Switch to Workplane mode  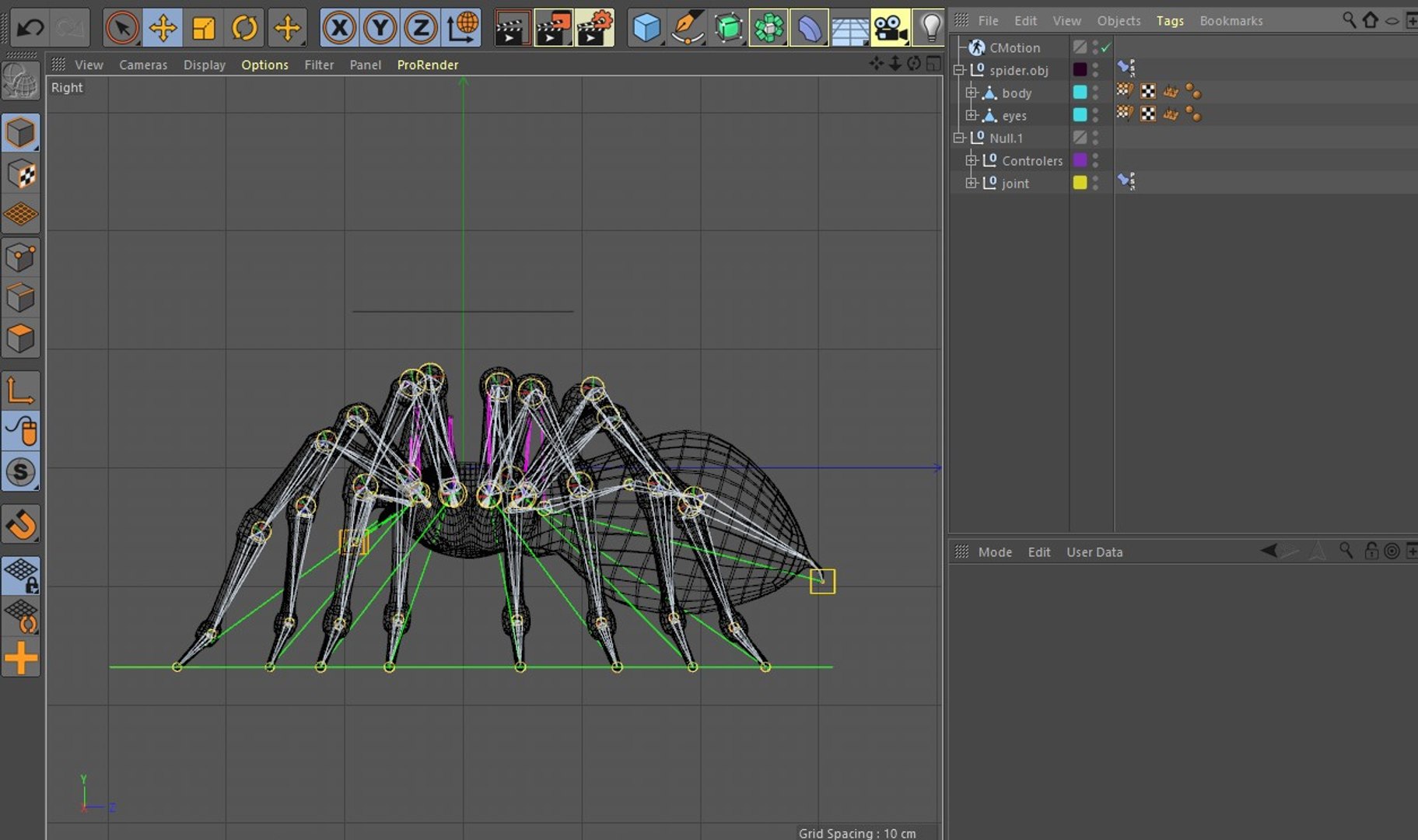click(x=21, y=215)
